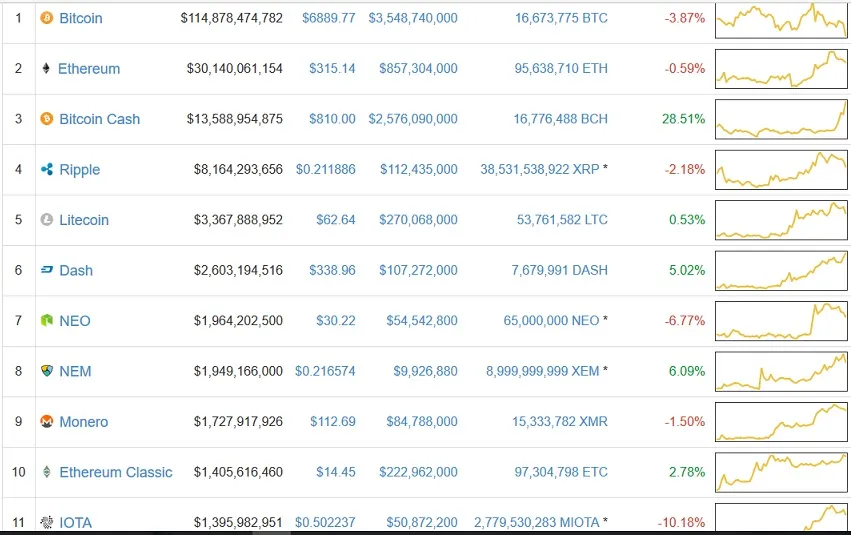Click Bitcoin volume $3,548,740,000

(x=413, y=18)
